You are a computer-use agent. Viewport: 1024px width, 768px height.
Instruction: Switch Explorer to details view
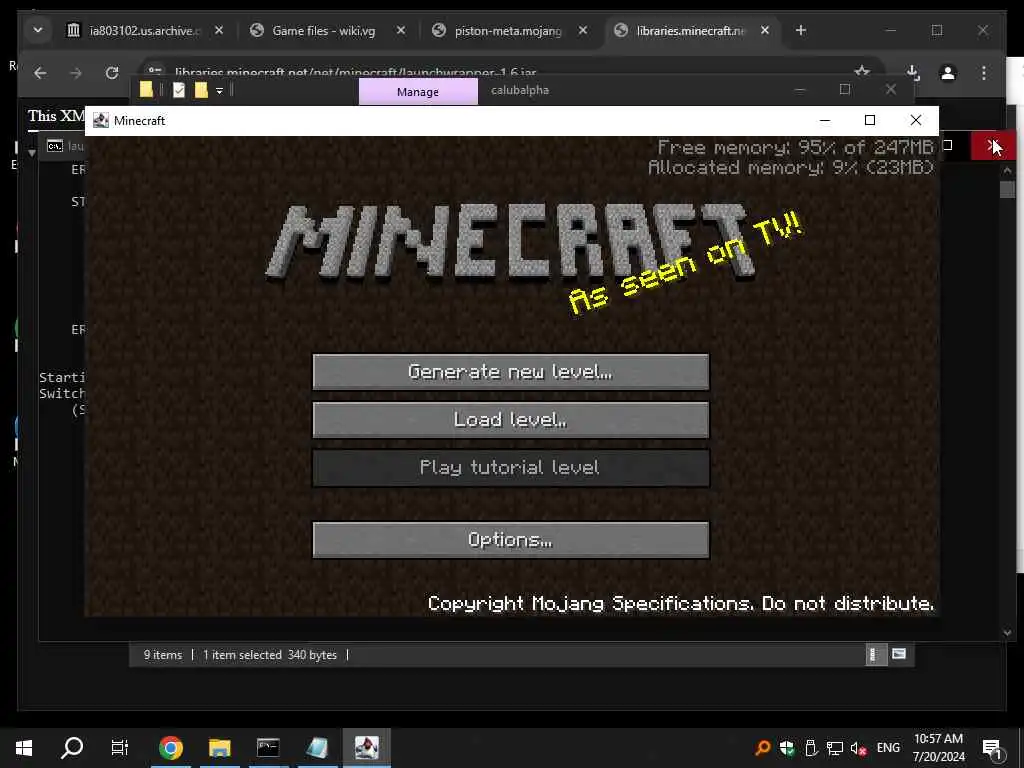point(874,654)
